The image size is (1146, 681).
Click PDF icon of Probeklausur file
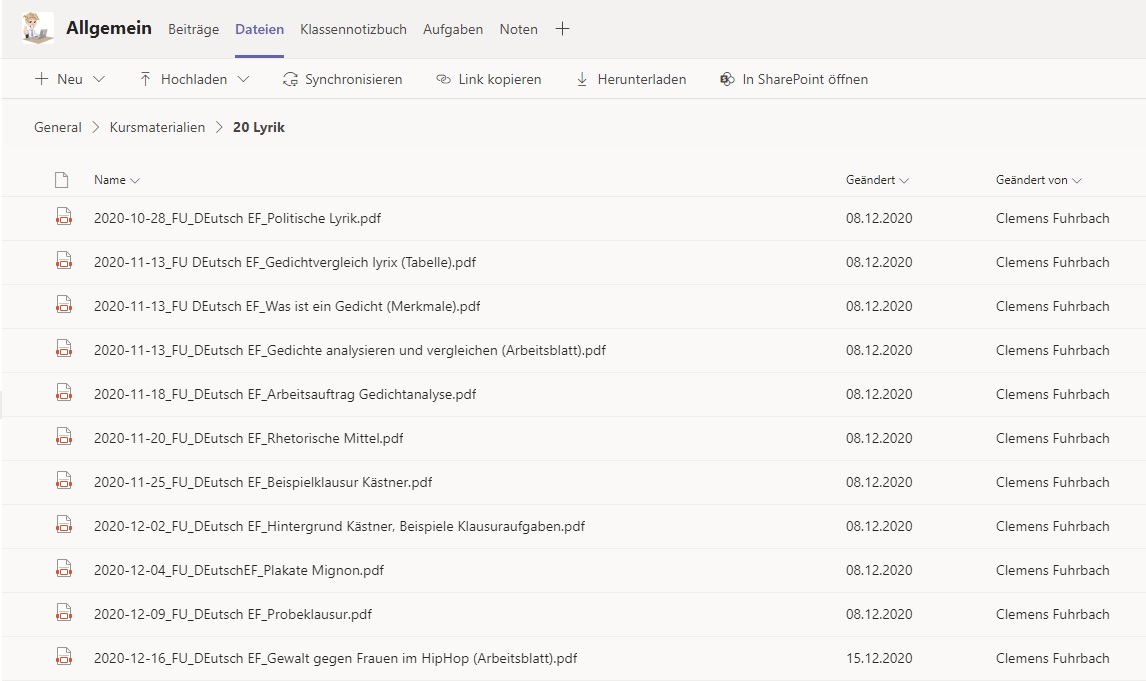tap(63, 614)
